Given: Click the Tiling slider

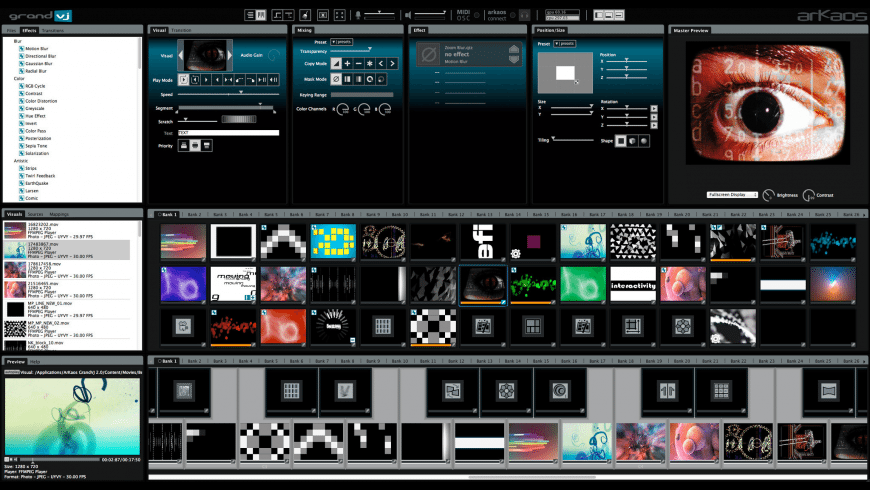Looking at the screenshot, I should (x=573, y=140).
